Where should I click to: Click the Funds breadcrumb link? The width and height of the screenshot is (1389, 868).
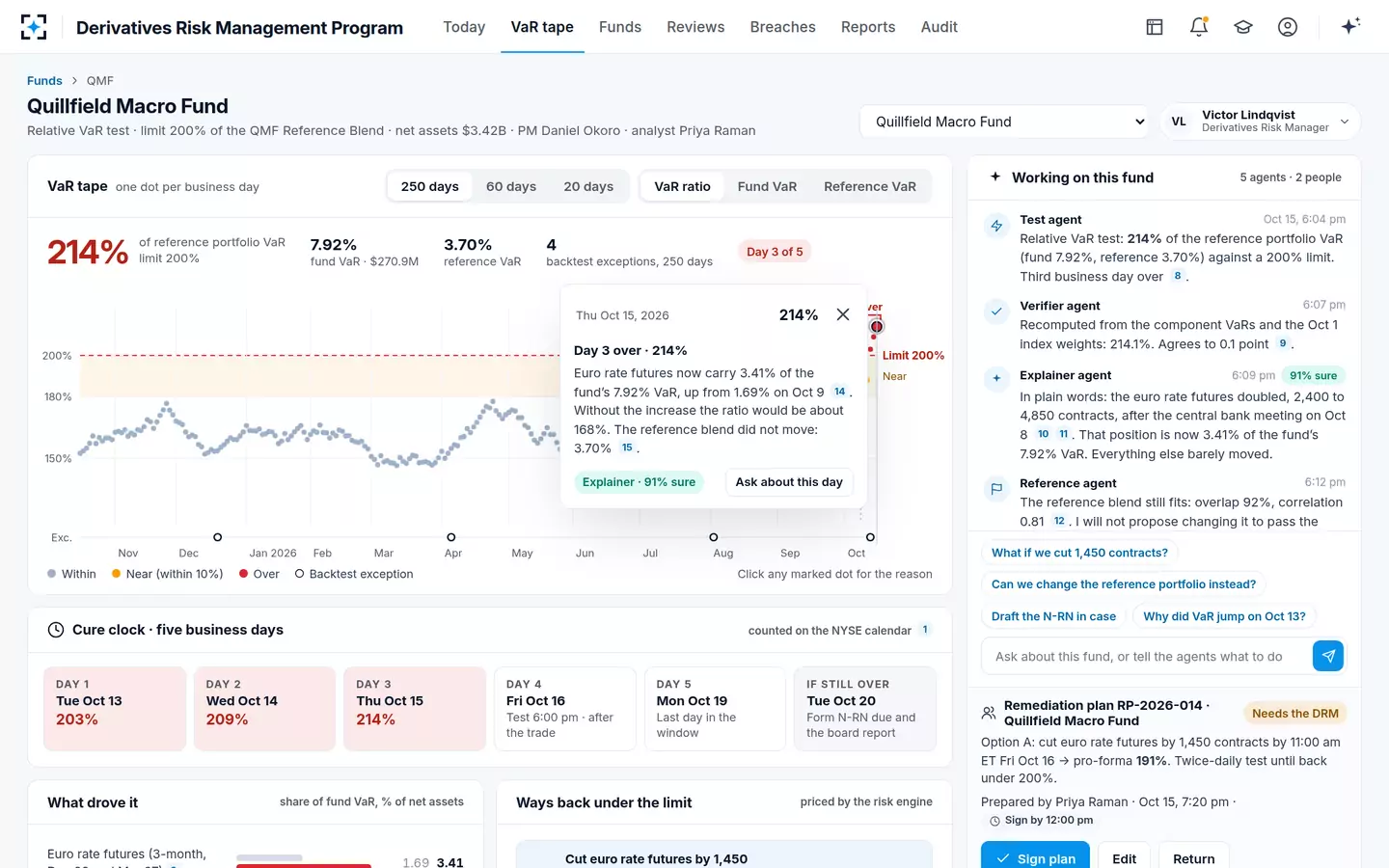coord(44,80)
